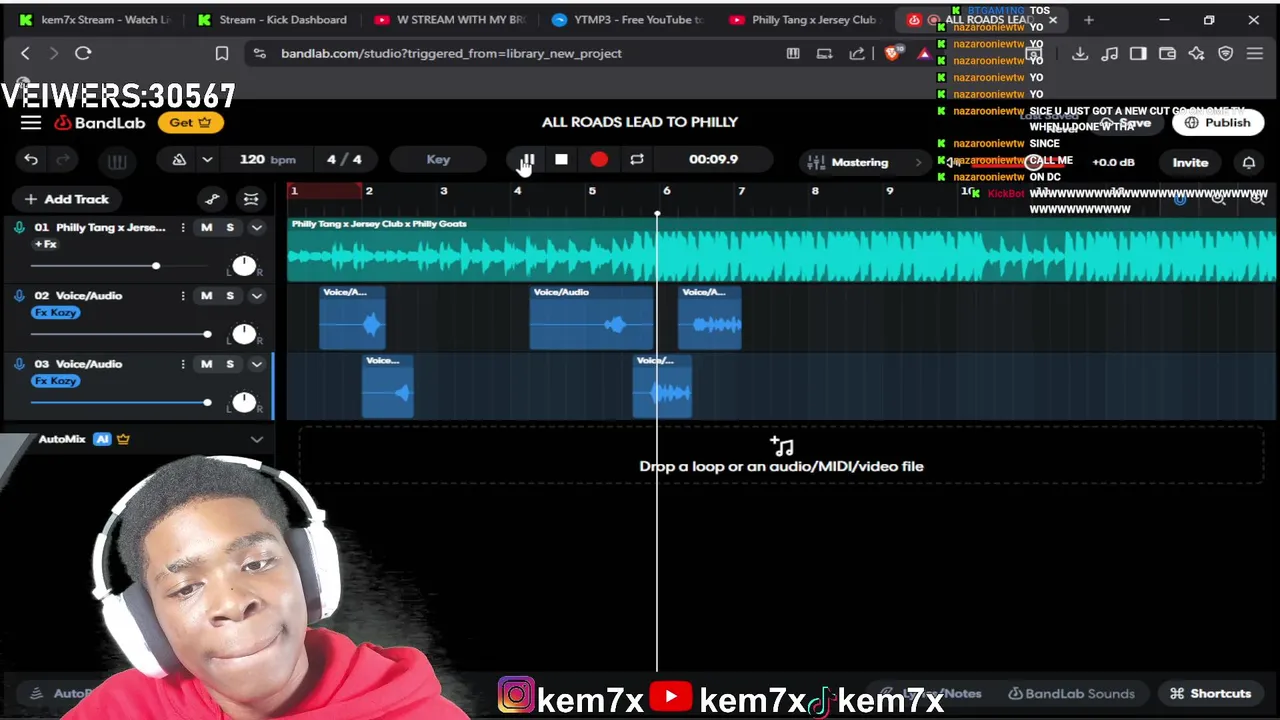
Task: Solo track 01 Philly Tang
Action: (230, 228)
